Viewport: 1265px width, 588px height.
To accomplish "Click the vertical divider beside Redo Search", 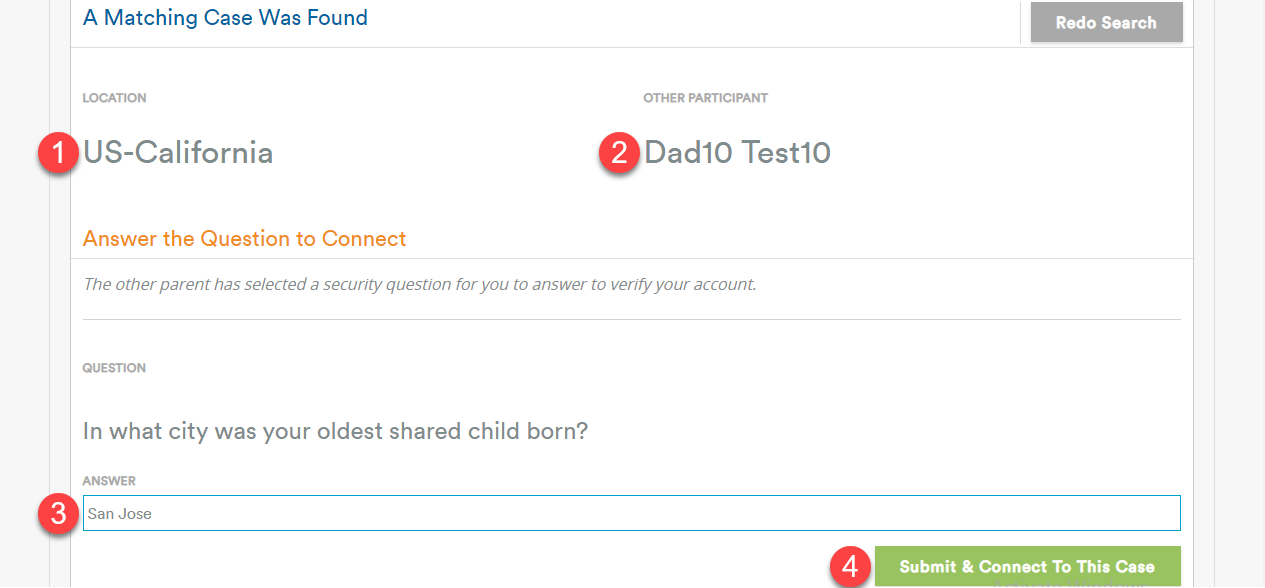I will tap(1020, 22).
